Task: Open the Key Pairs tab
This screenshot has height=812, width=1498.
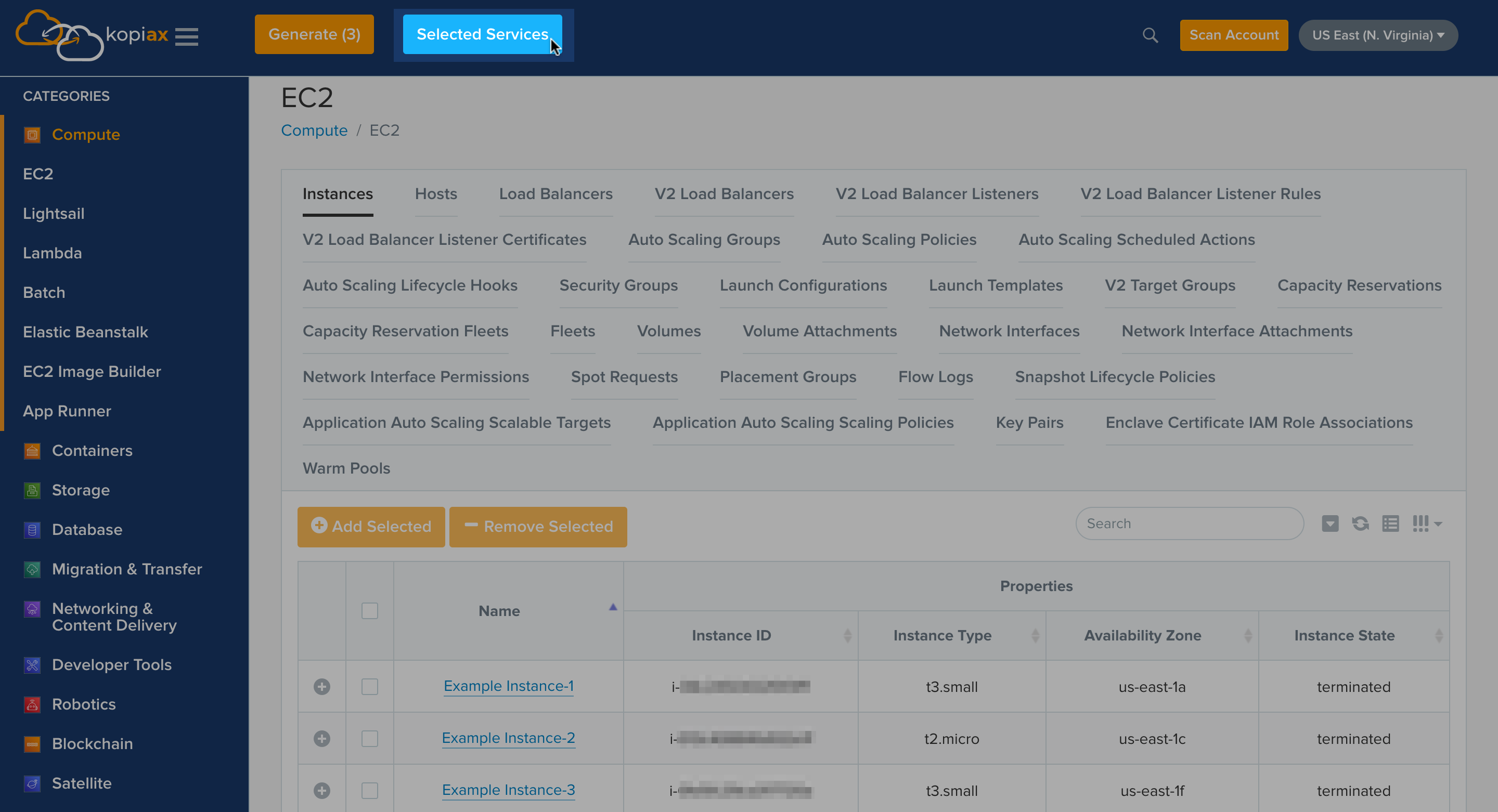Action: tap(1029, 423)
